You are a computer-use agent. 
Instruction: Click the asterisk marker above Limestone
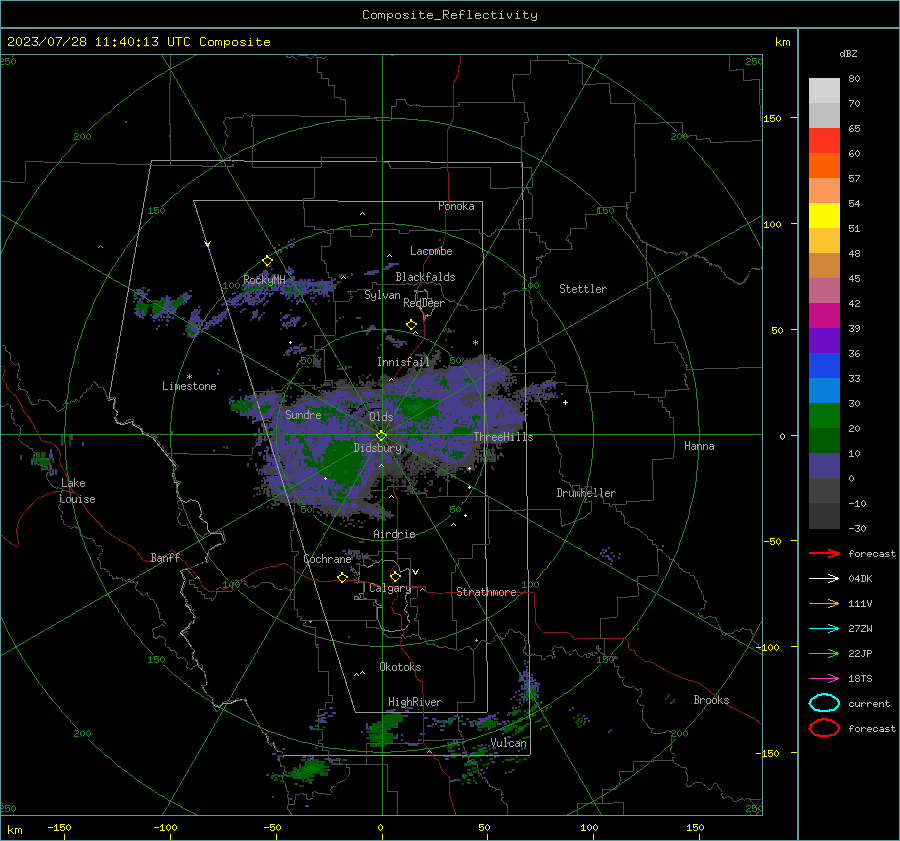coord(189,377)
